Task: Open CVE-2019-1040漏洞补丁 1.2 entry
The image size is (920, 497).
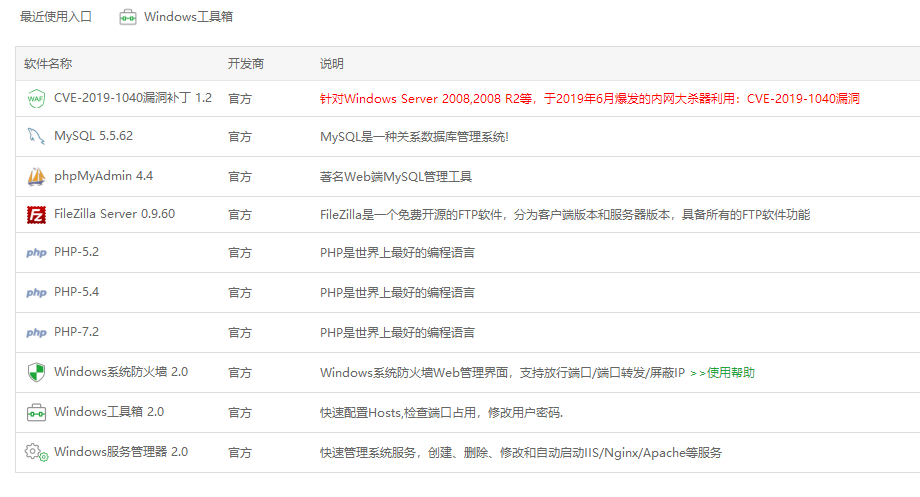Action: pos(133,98)
